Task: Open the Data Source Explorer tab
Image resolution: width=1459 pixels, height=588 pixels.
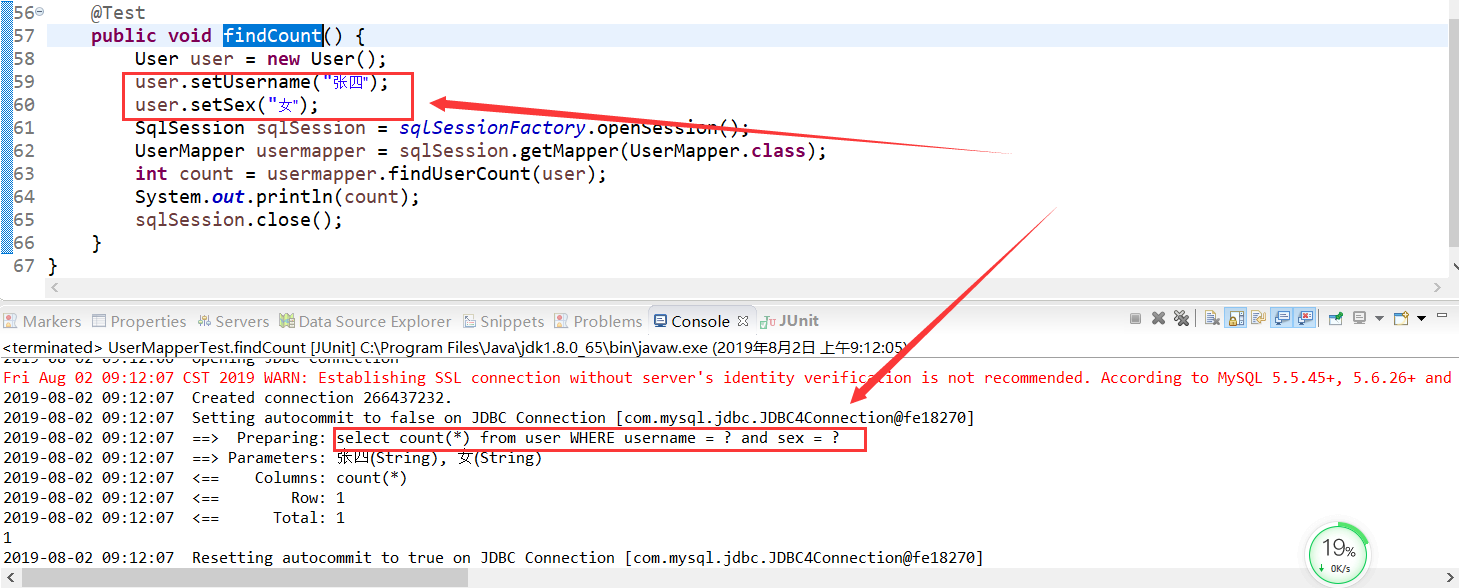Action: click(x=366, y=321)
